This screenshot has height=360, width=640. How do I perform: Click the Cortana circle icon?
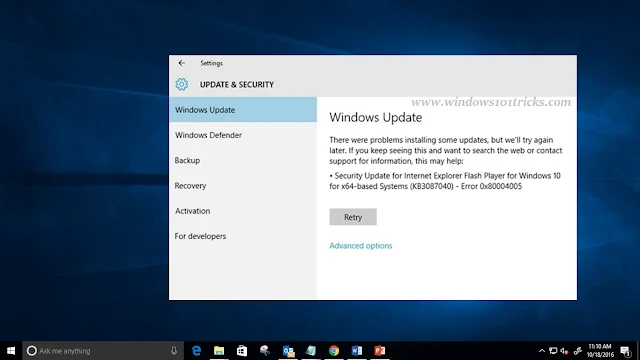pyautogui.click(x=31, y=351)
